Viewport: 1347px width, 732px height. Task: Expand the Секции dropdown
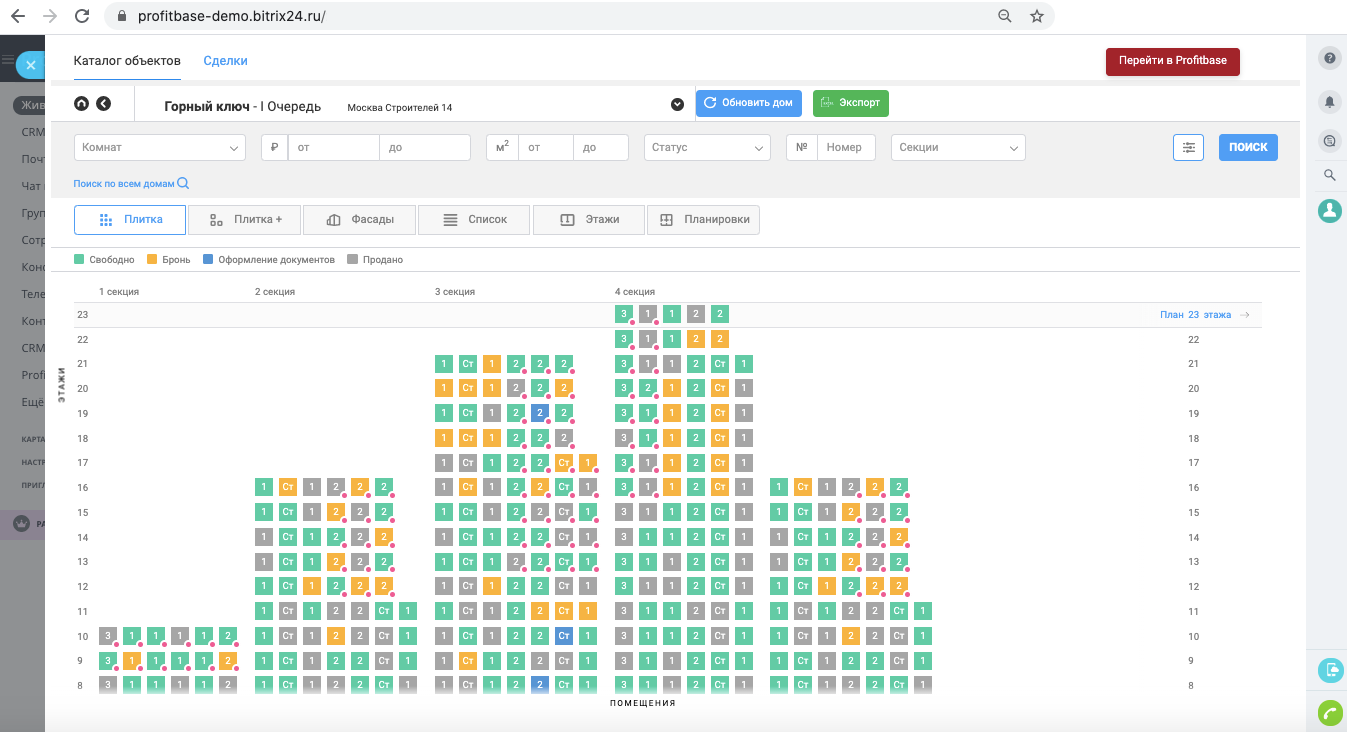click(x=957, y=147)
